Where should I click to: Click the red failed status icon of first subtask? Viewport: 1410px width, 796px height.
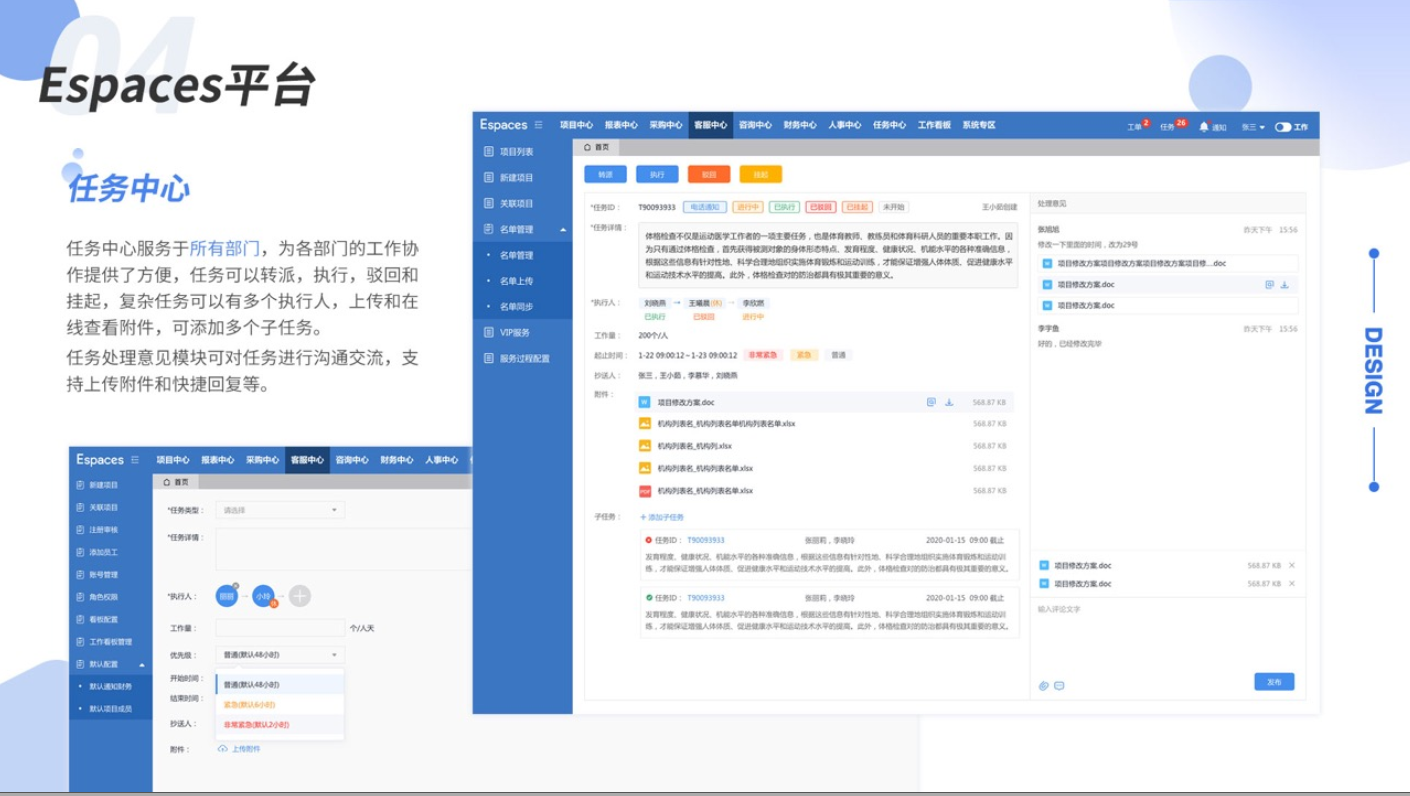click(x=648, y=540)
